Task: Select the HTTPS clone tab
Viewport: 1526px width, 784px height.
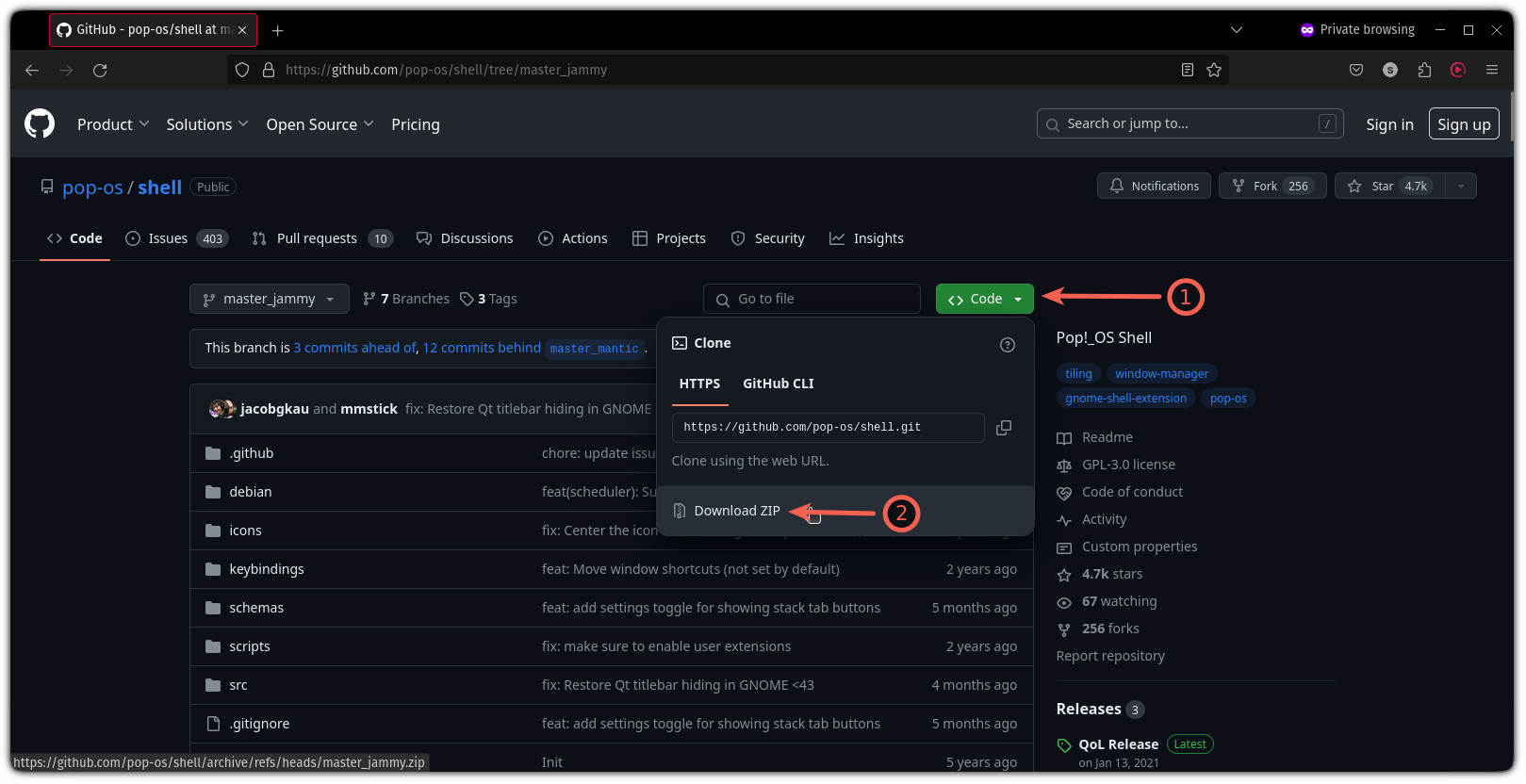Action: coord(699,384)
